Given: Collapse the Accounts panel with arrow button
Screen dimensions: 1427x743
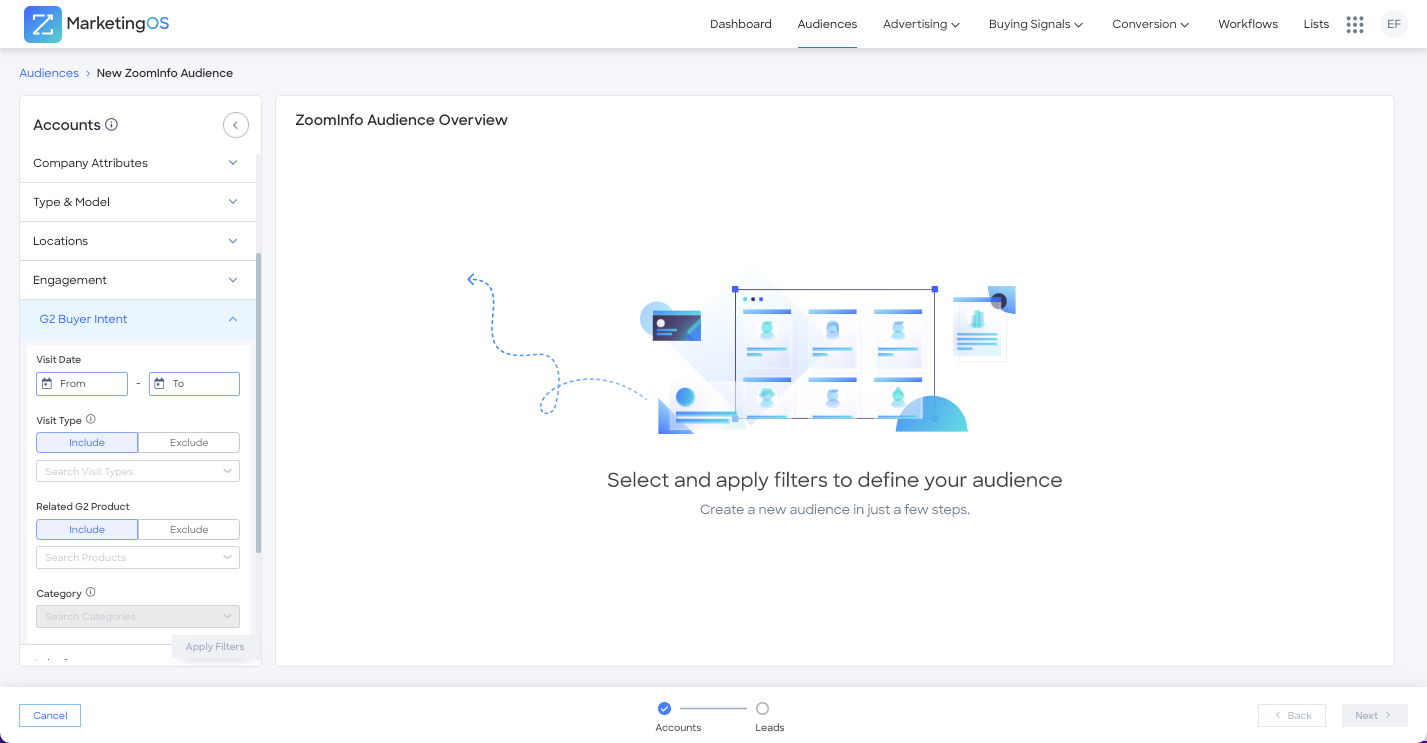Looking at the screenshot, I should pos(235,125).
